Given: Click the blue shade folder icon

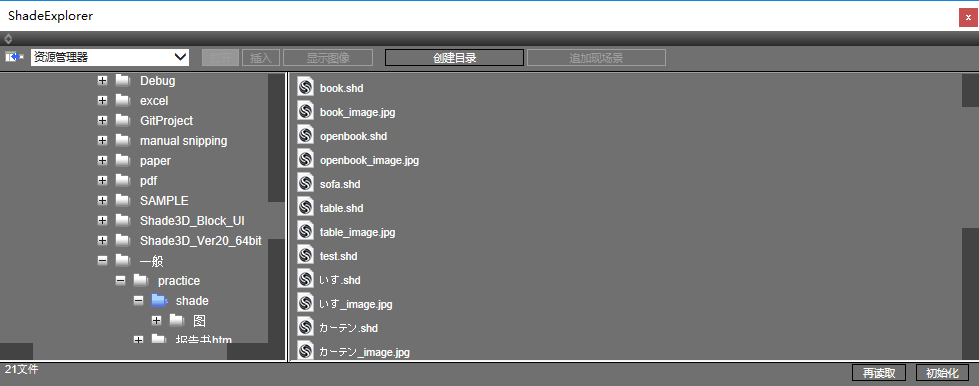Looking at the screenshot, I should 160,300.
